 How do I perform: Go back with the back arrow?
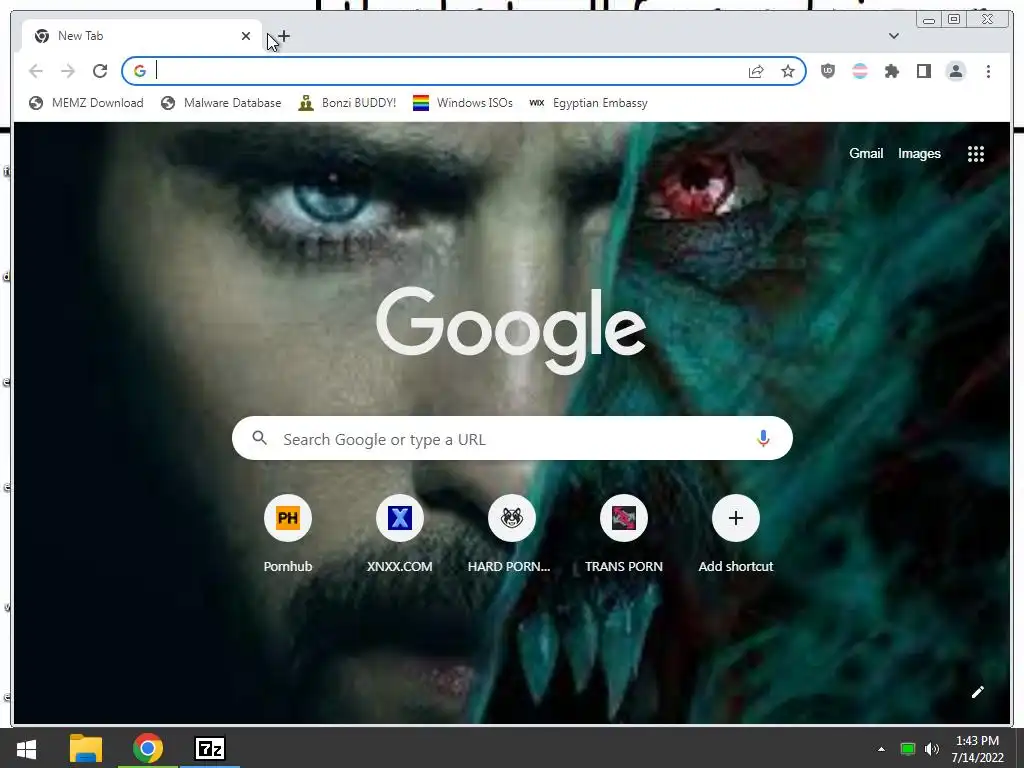pyautogui.click(x=36, y=71)
